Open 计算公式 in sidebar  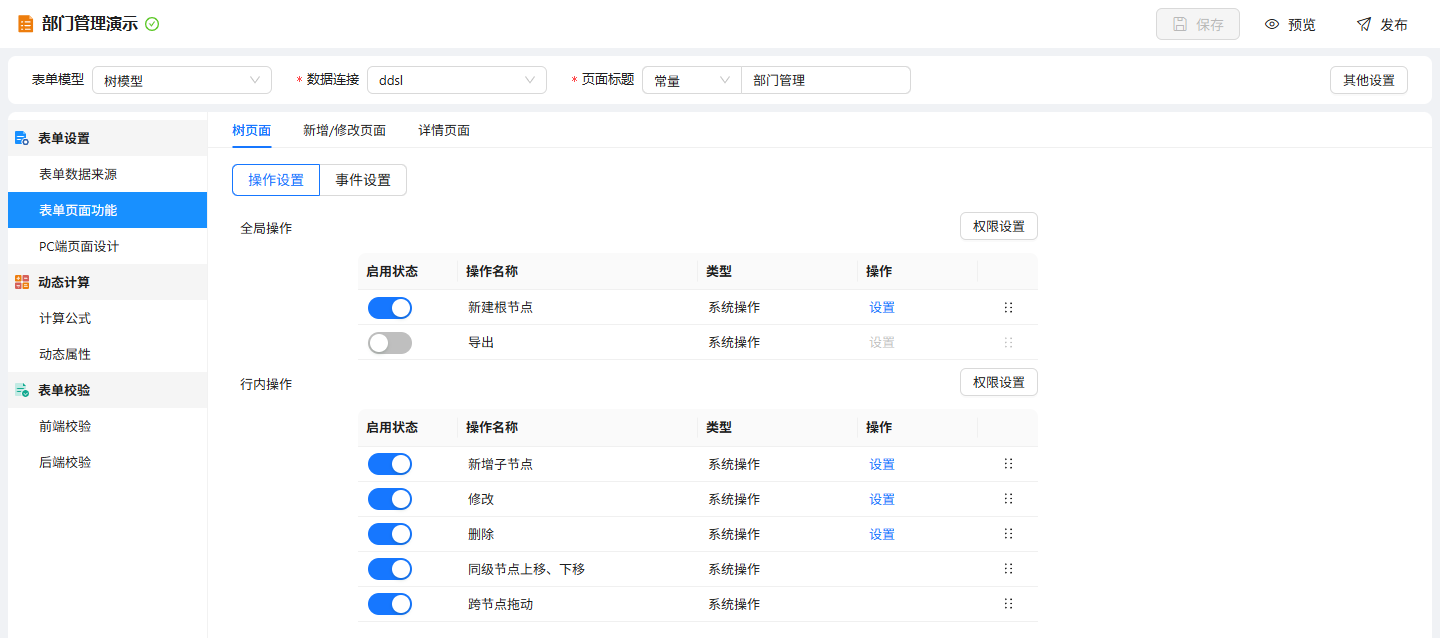[x=108, y=318]
